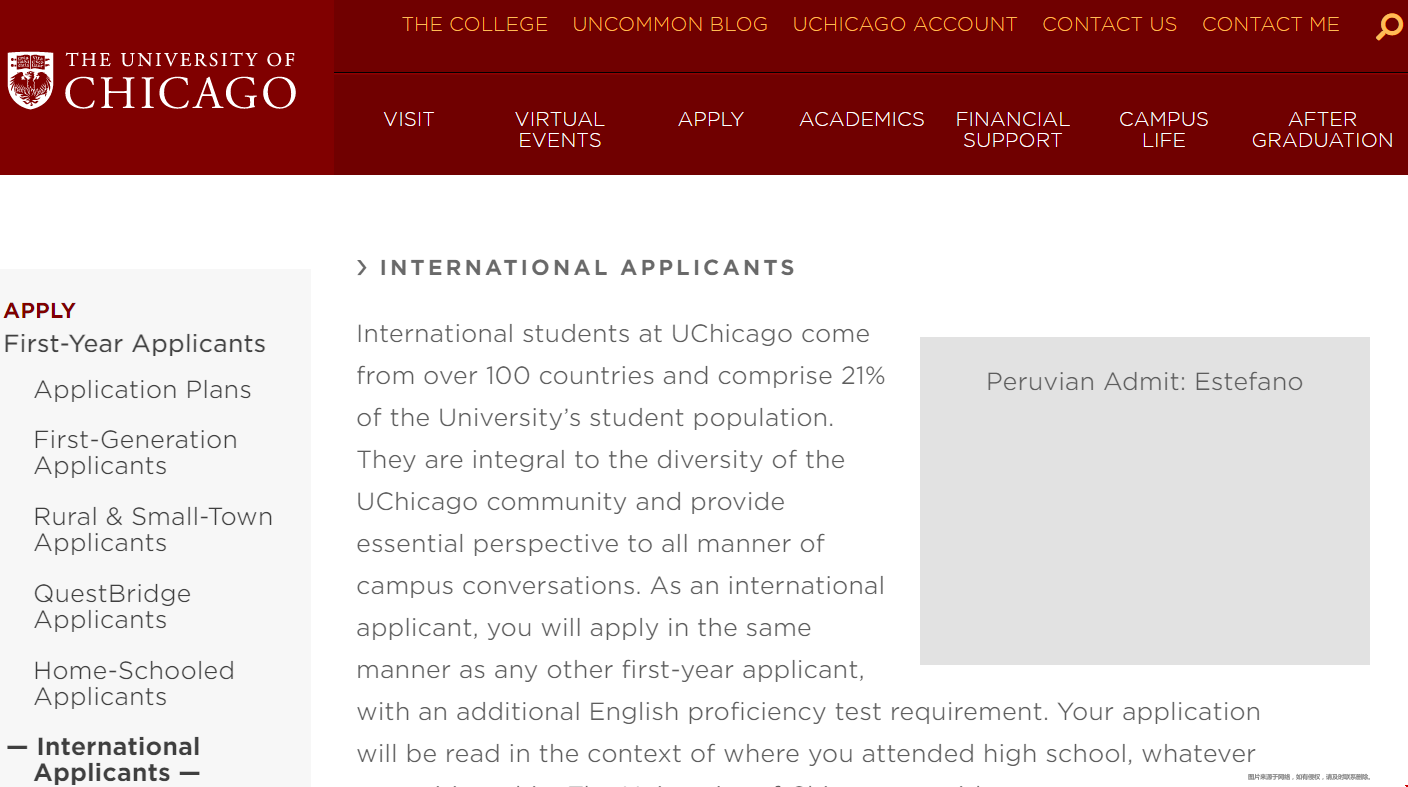The width and height of the screenshot is (1408, 787).
Task: Open the Visit menu
Action: coord(409,119)
